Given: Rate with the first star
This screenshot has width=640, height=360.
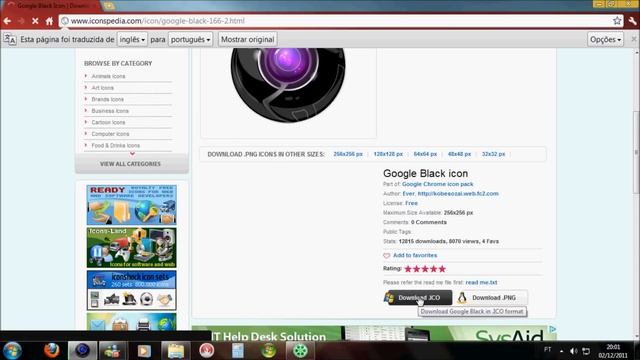Looking at the screenshot, I should point(408,269).
